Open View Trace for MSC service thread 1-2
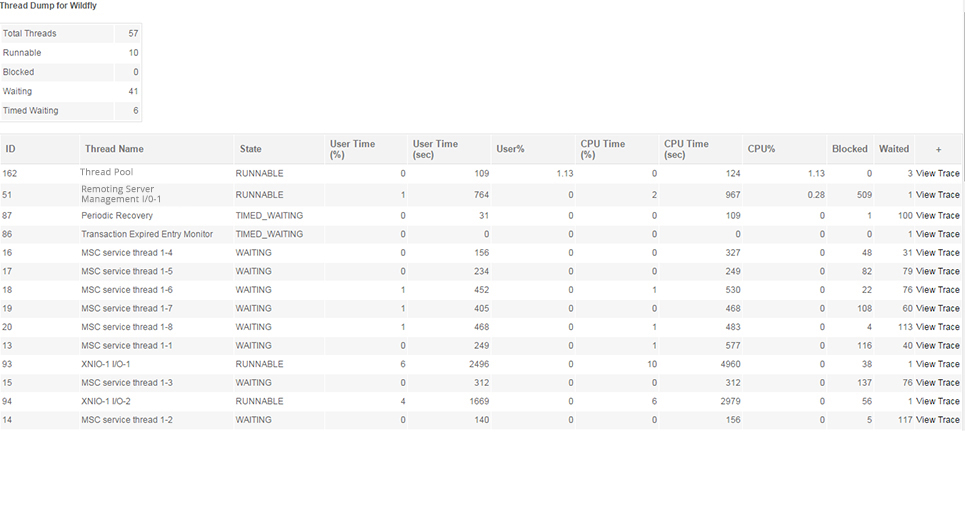Viewport: 965px width, 510px height. [937, 420]
